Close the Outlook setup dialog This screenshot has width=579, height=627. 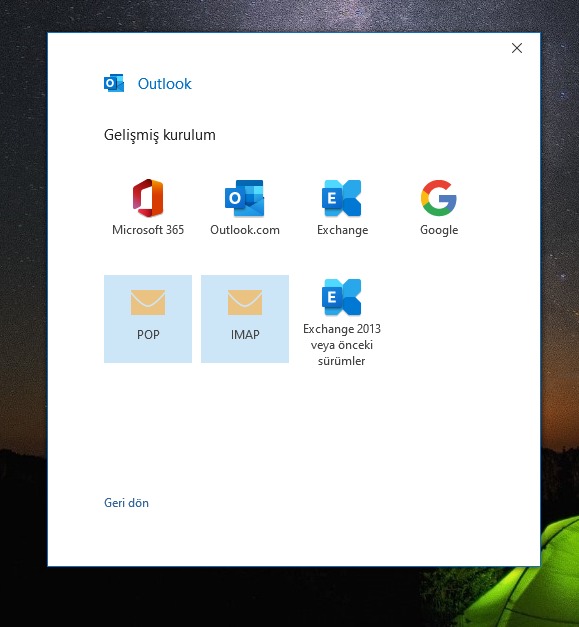tap(517, 48)
